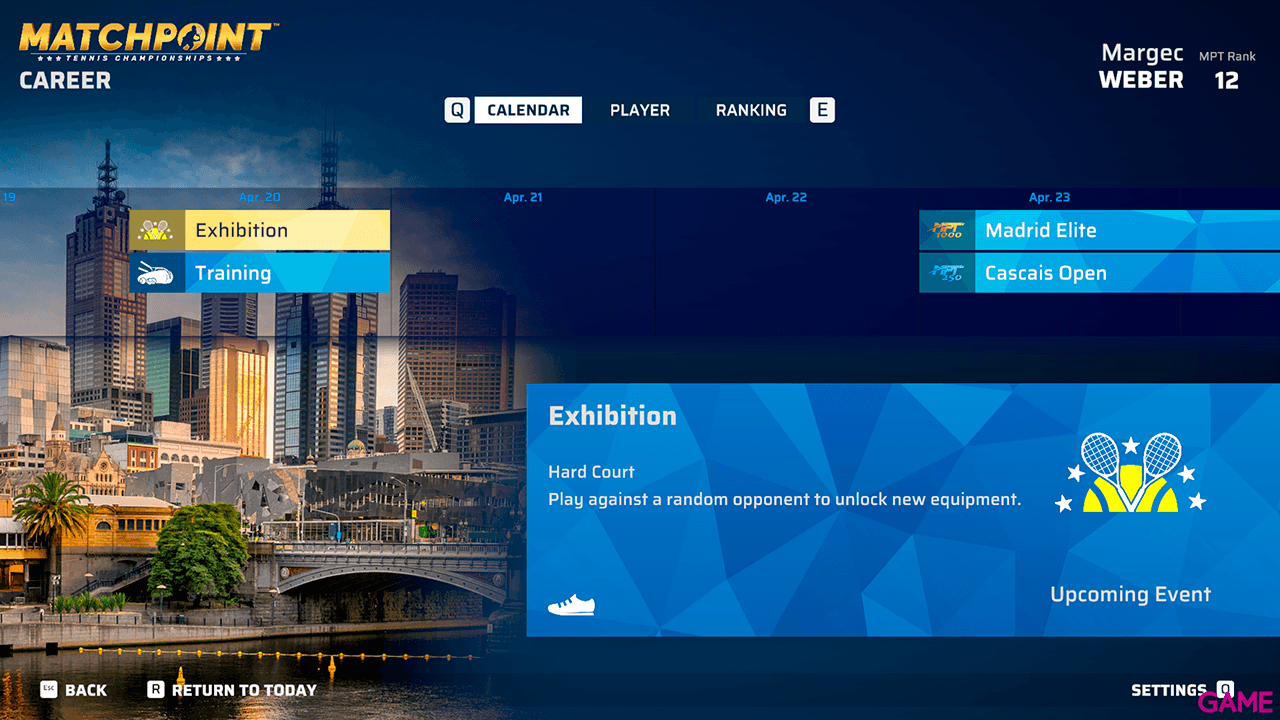
Task: Click the Apr. 20 date header
Action: coord(260,197)
